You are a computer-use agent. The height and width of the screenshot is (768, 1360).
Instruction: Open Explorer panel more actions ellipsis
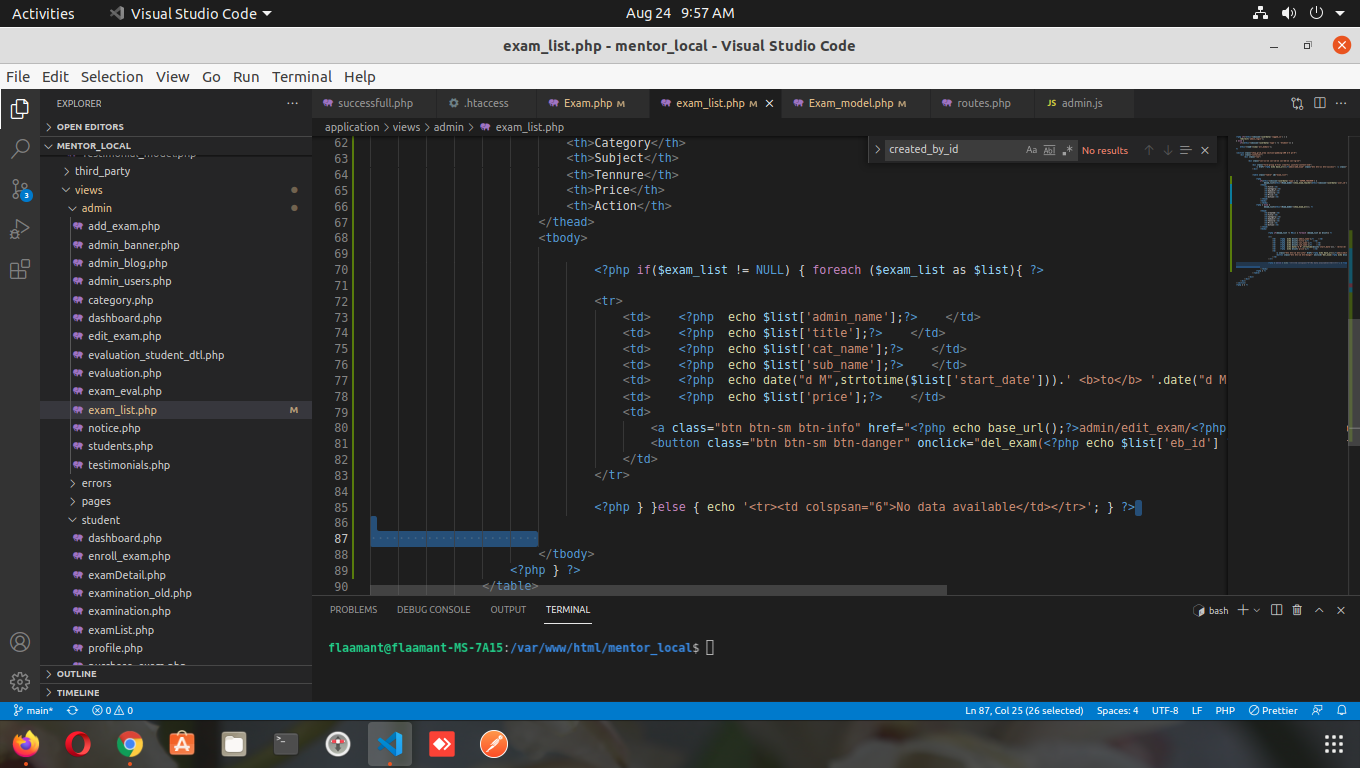[x=292, y=103]
